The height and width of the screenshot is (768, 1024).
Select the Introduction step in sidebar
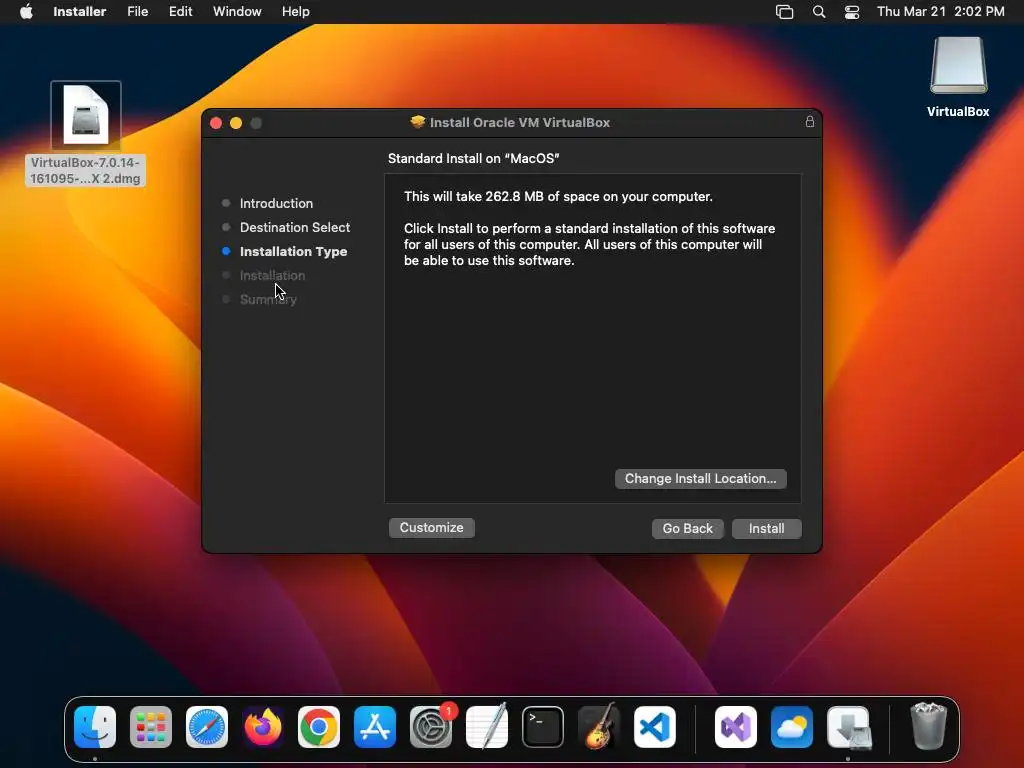(276, 203)
